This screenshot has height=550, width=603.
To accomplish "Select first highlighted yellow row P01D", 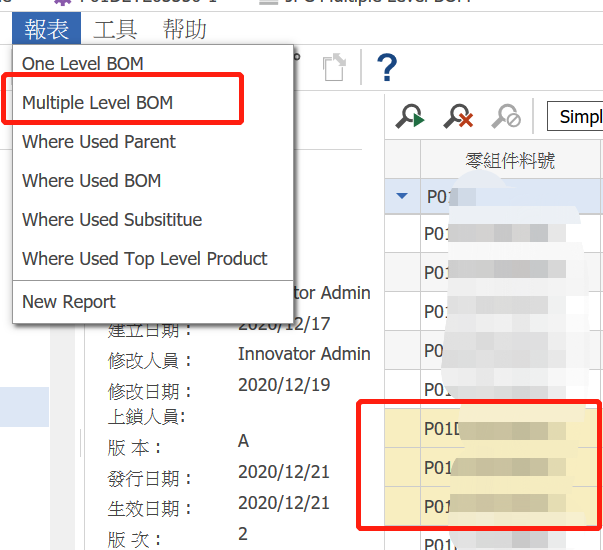I will tap(492, 428).
